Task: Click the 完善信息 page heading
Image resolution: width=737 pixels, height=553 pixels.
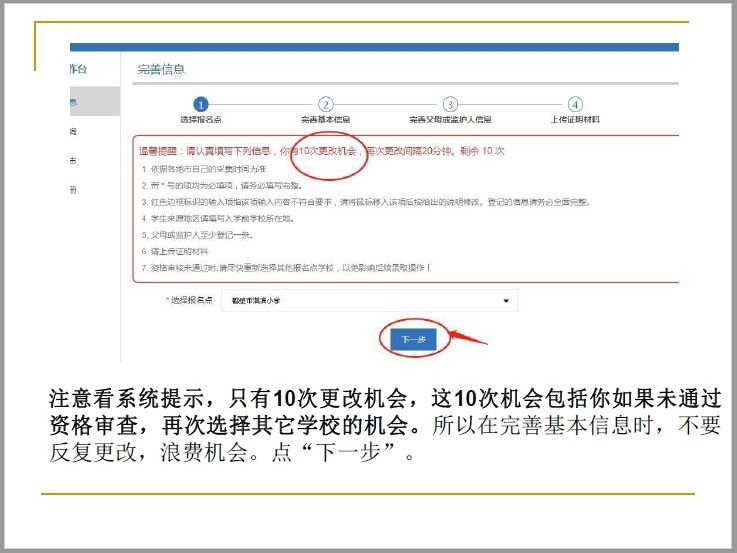Action: pos(161,70)
